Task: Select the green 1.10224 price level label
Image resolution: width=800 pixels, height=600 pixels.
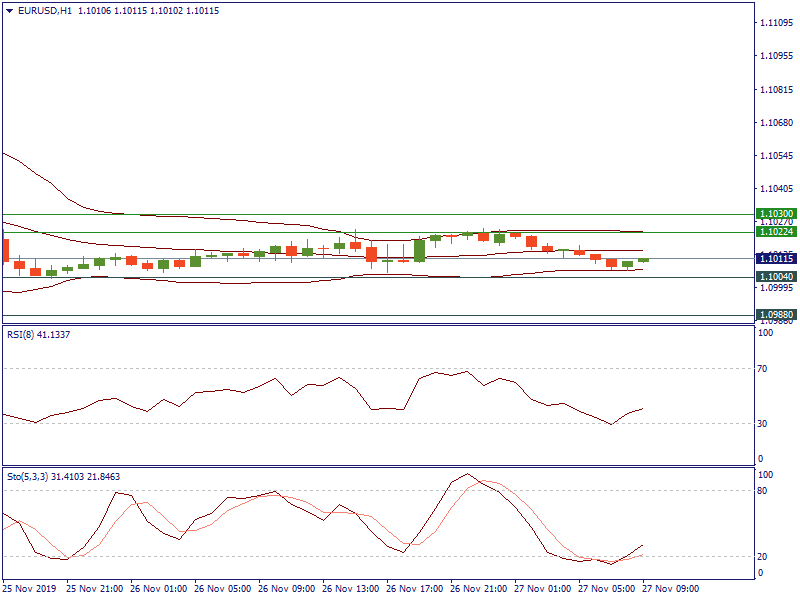Action: click(776, 232)
